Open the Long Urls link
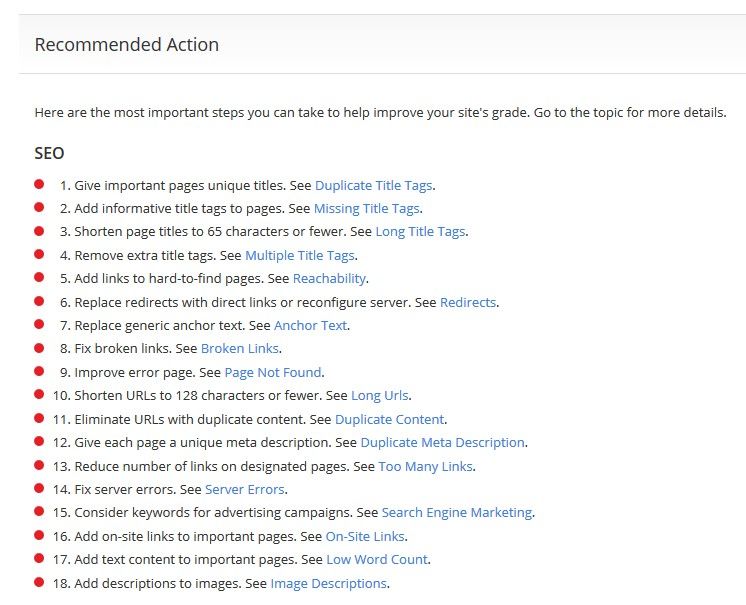This screenshot has width=746, height=605. pos(380,396)
